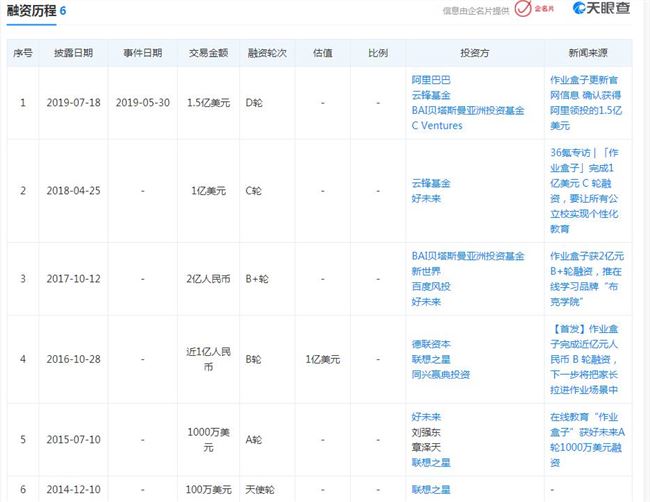Select disclosure date 2015-07-10
The height and width of the screenshot is (502, 650).
(x=73, y=439)
